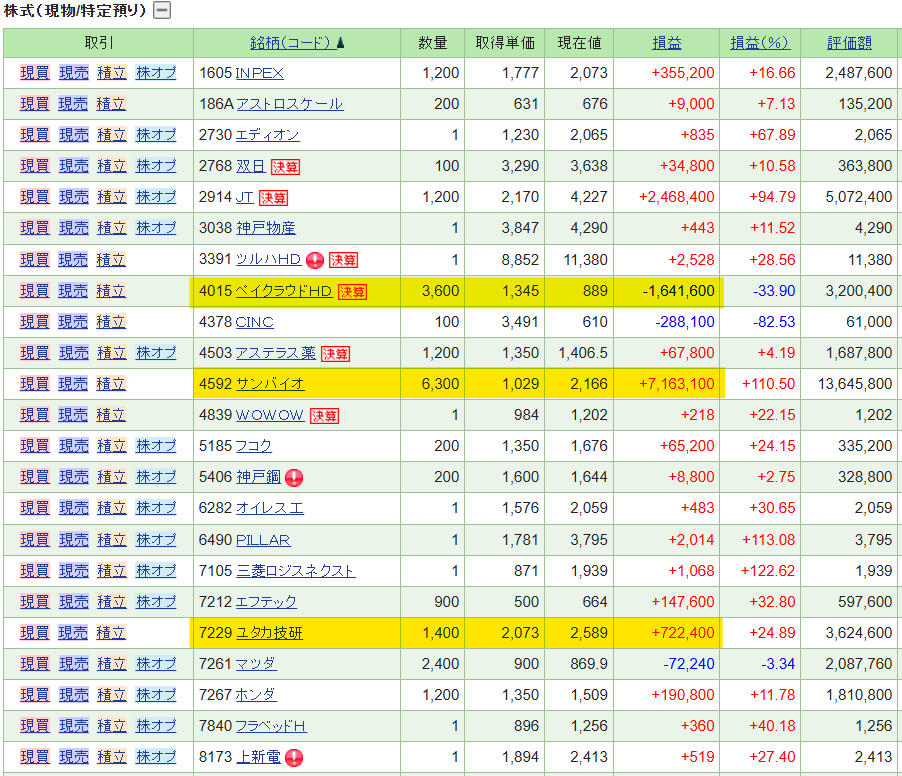Open the ベイクラウドHD stock link

tap(284, 291)
